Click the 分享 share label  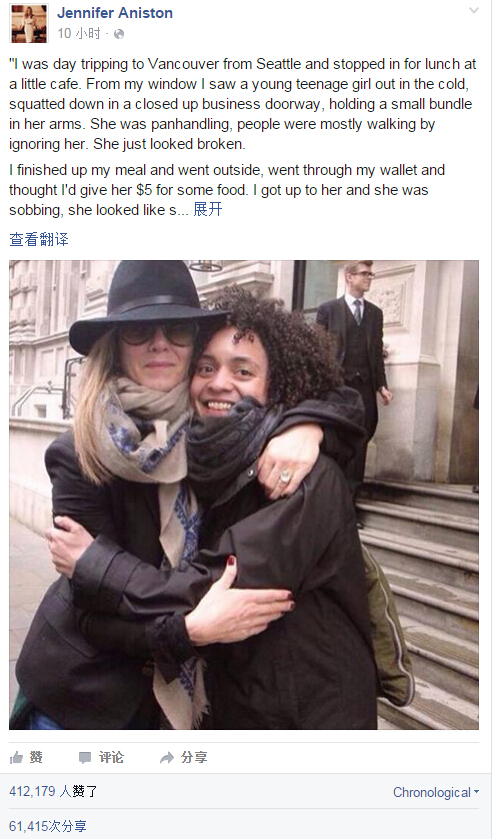coord(194,757)
